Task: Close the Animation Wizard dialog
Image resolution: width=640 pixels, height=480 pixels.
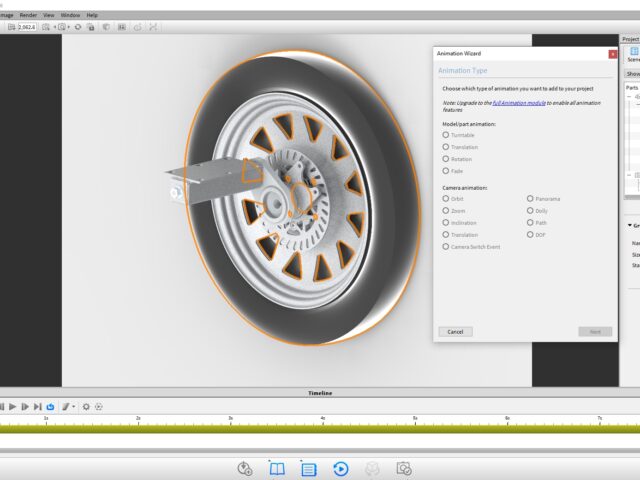Action: tap(612, 54)
